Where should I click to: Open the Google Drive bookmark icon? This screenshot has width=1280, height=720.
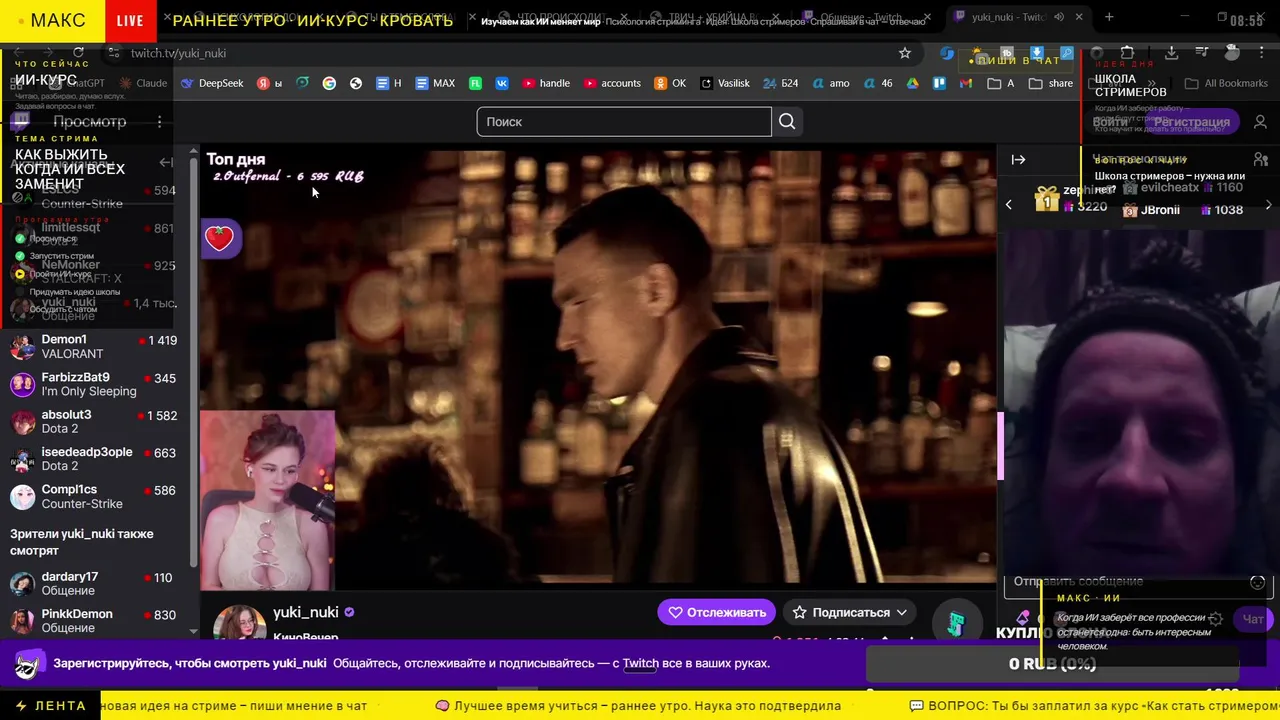pos(913,83)
